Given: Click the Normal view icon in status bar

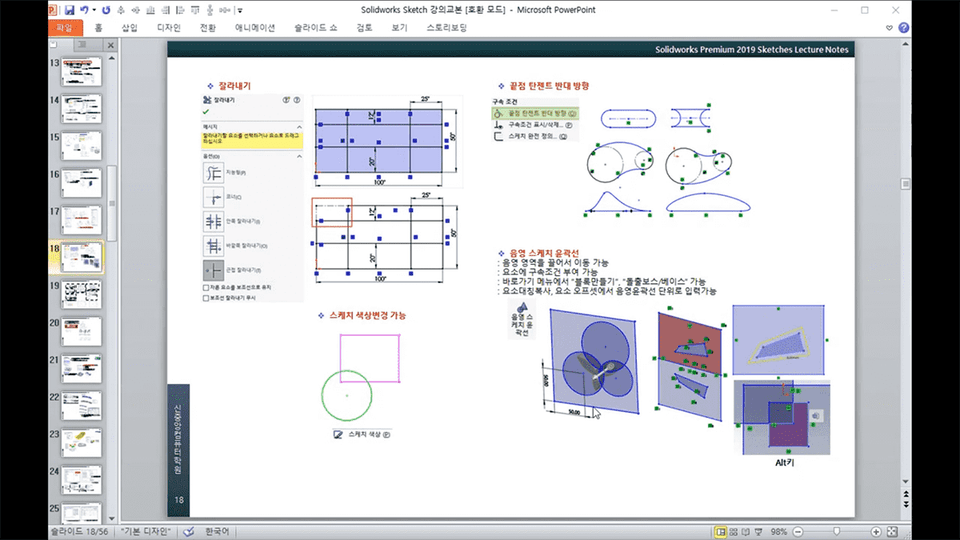Looking at the screenshot, I should point(721,532).
